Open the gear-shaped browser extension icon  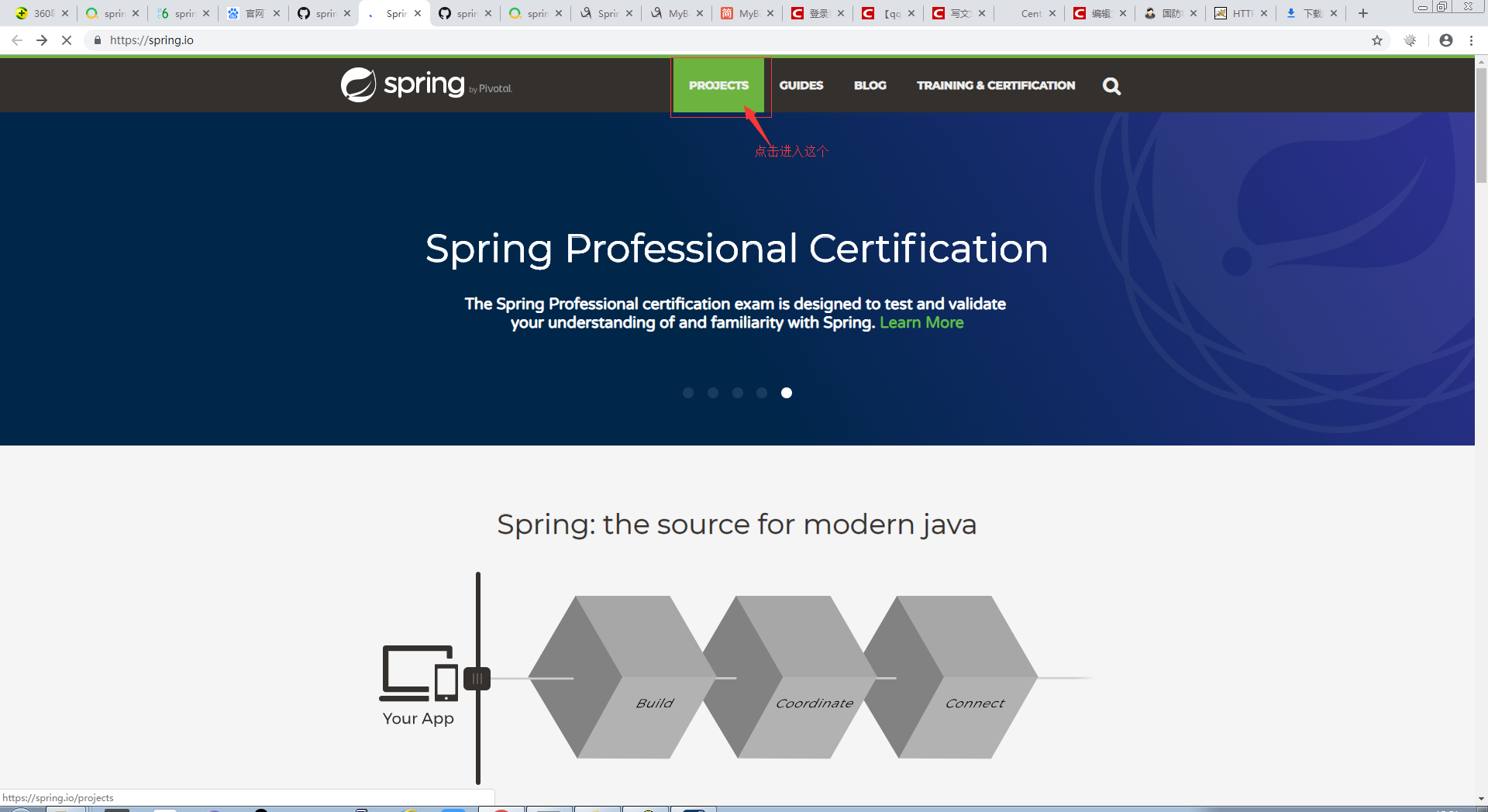(x=1410, y=40)
